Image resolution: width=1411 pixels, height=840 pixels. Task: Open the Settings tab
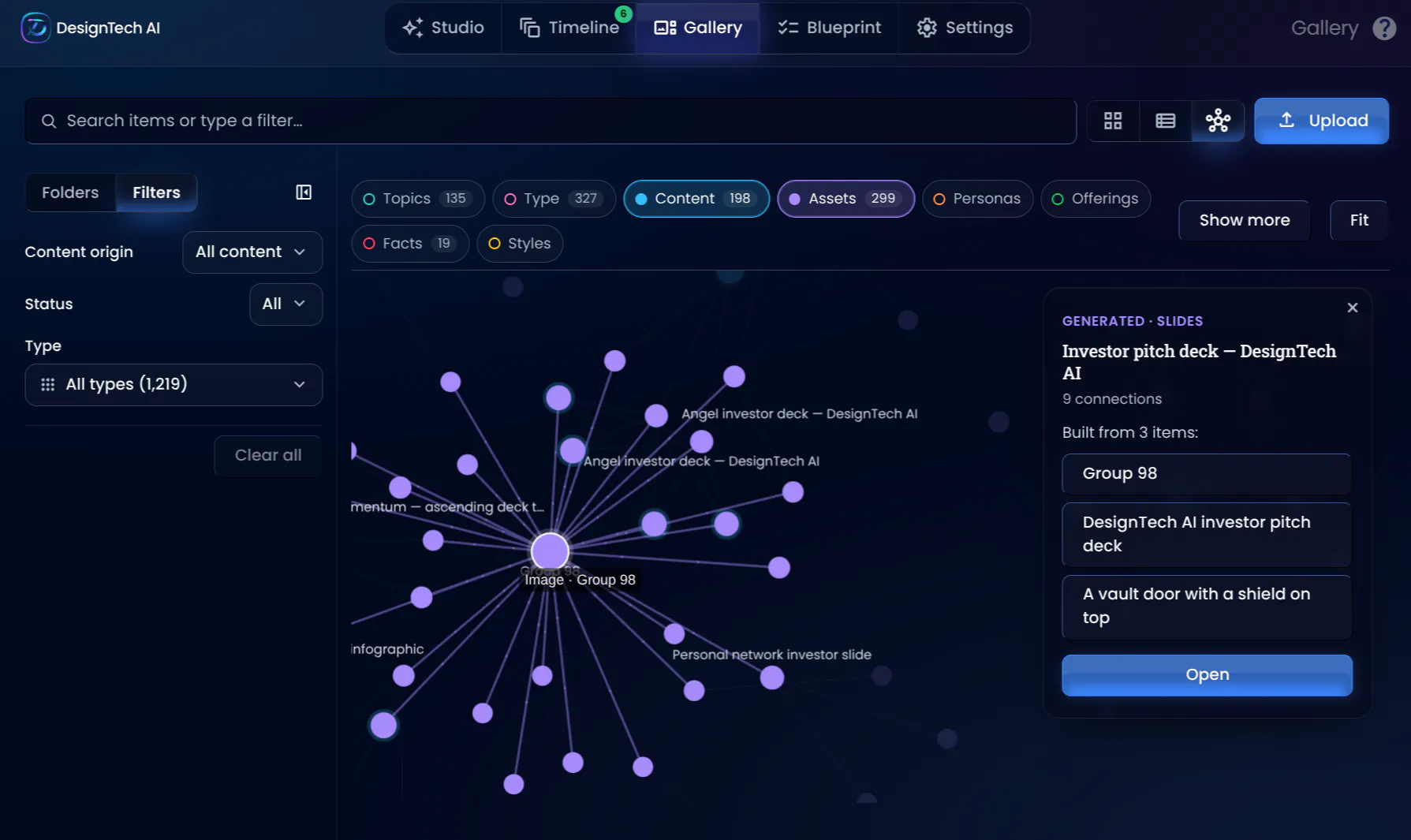[964, 28]
